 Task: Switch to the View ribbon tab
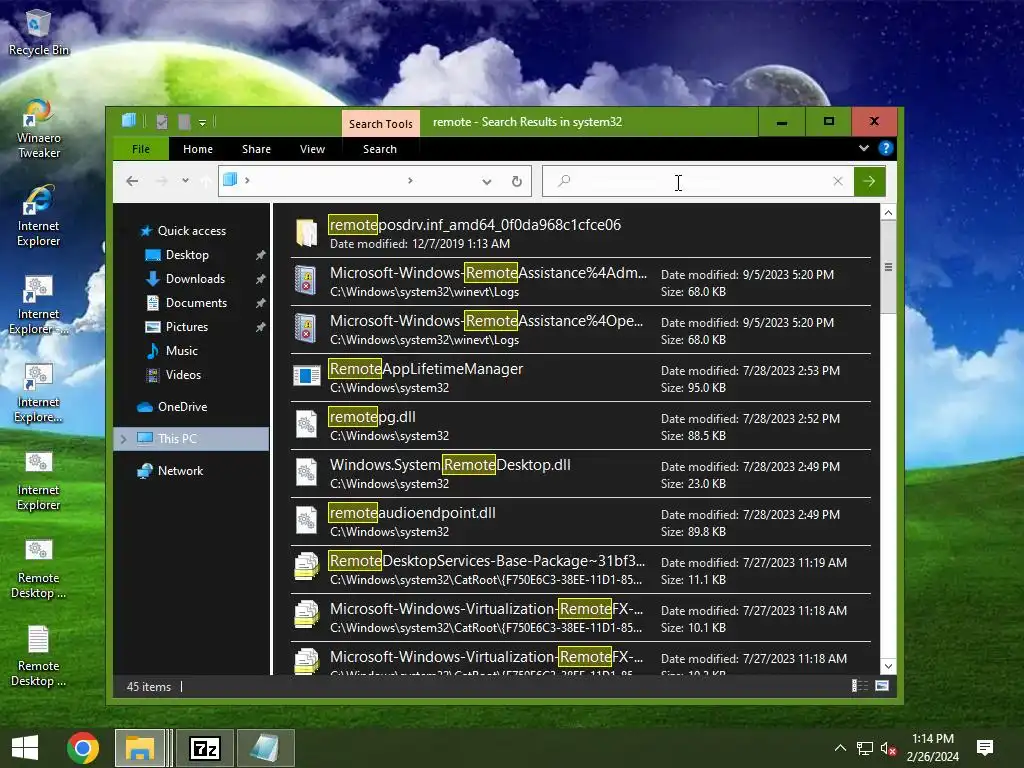(312, 149)
